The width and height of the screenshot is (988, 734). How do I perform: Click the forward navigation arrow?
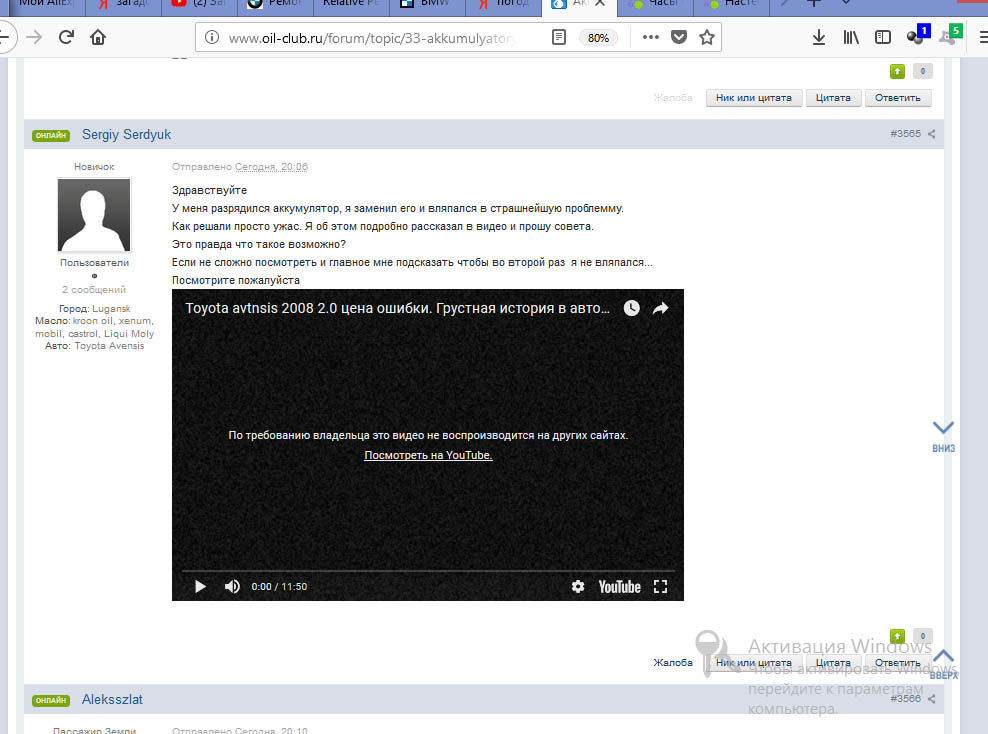[34, 37]
